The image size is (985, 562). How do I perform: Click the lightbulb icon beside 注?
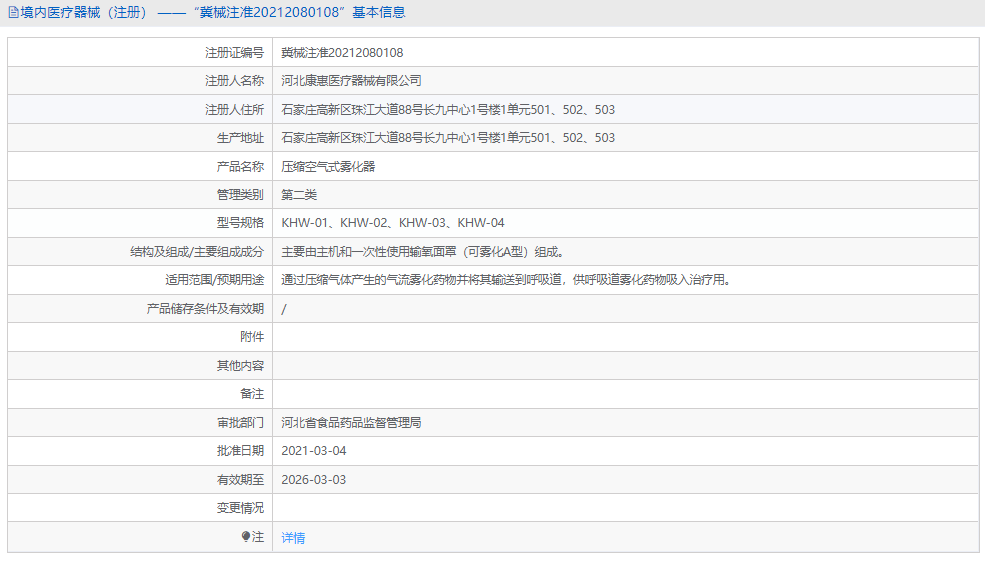click(246, 536)
